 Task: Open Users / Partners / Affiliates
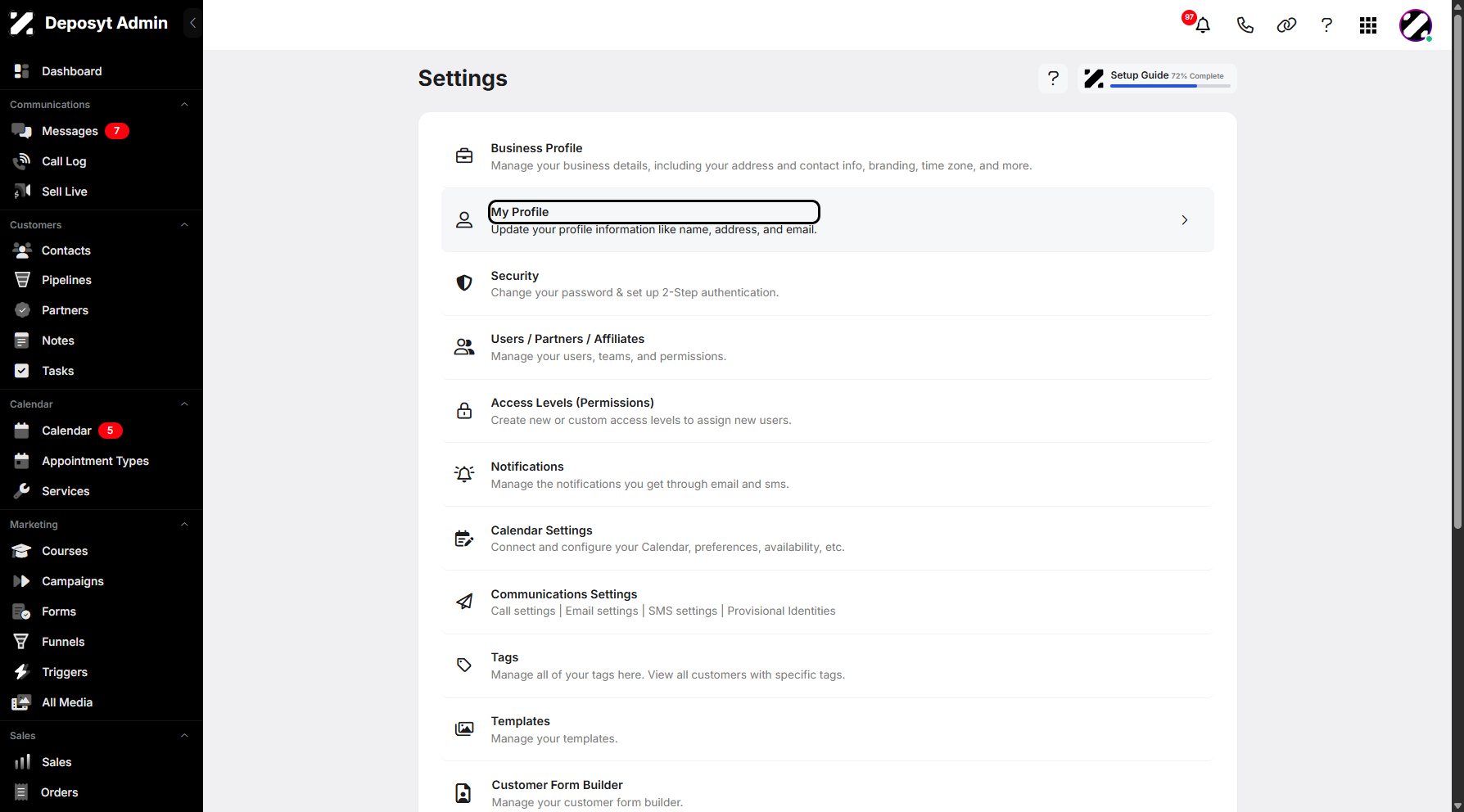[828, 348]
